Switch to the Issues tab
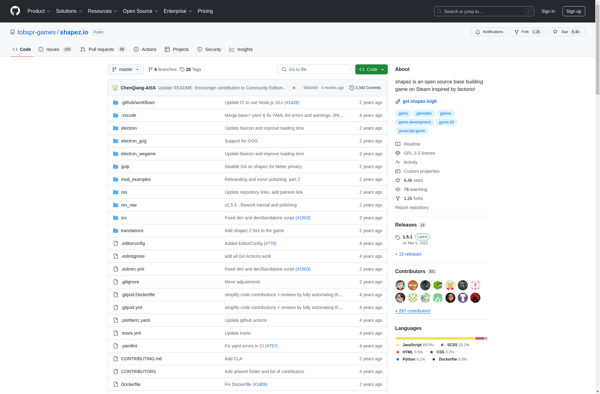The height and width of the screenshot is (394, 600). (55, 49)
